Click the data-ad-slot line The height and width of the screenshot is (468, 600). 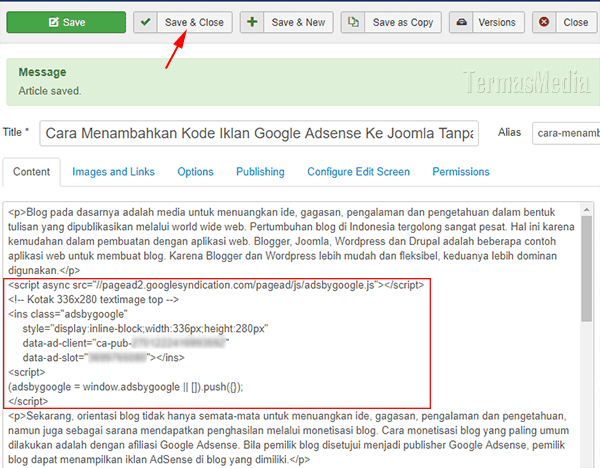coord(103,358)
